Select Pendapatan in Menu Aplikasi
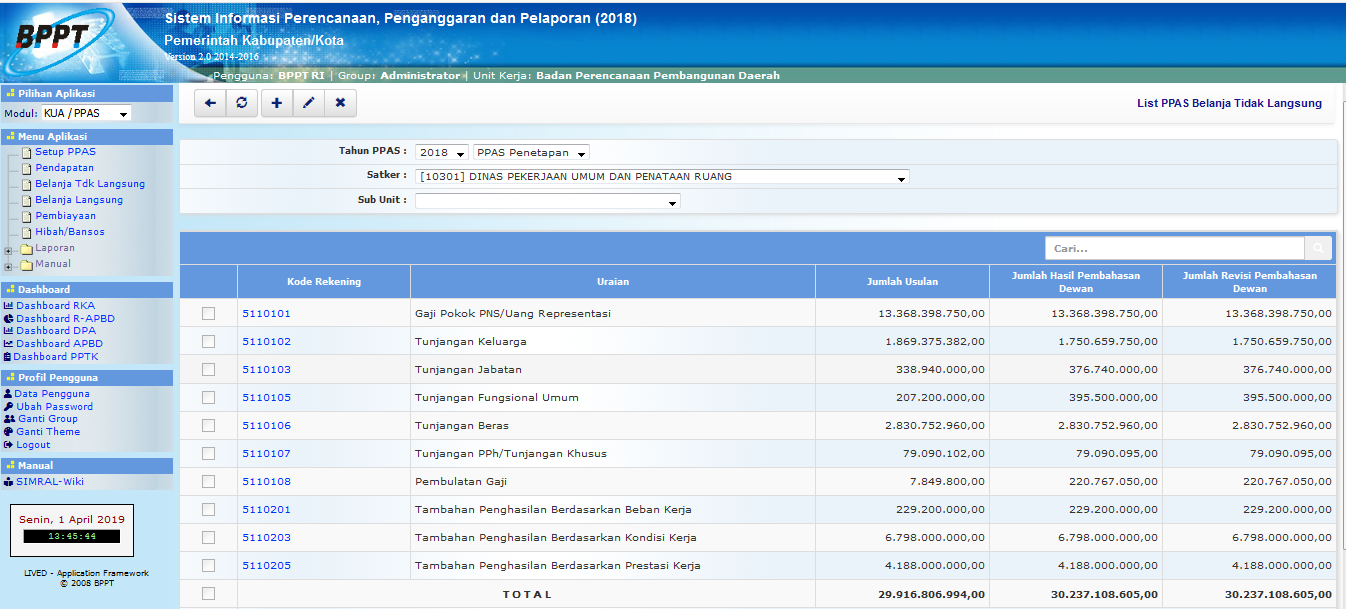The height and width of the screenshot is (609, 1346). click(64, 168)
